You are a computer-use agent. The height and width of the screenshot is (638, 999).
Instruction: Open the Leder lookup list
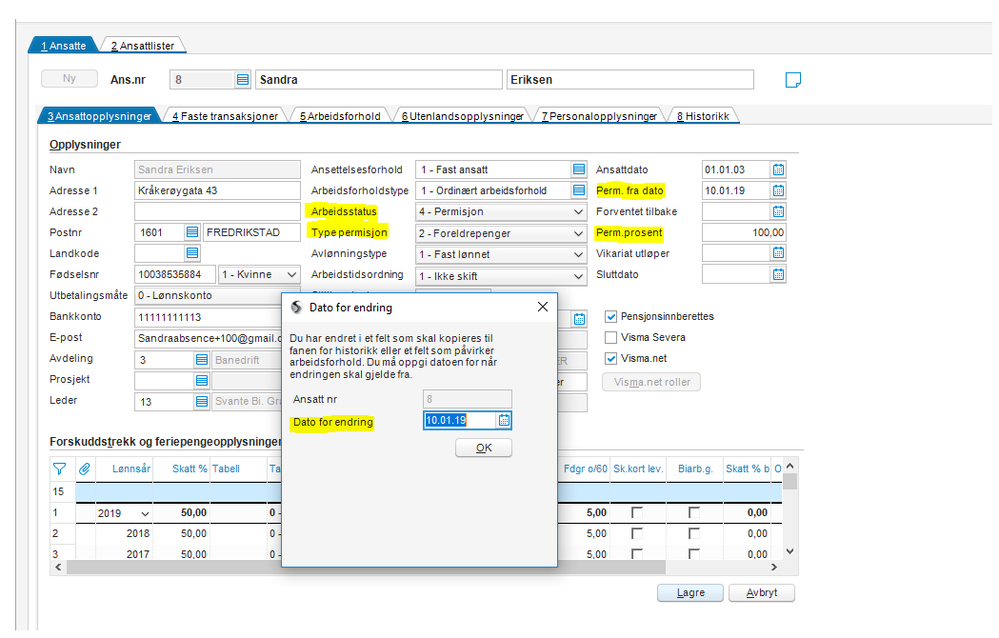(201, 401)
